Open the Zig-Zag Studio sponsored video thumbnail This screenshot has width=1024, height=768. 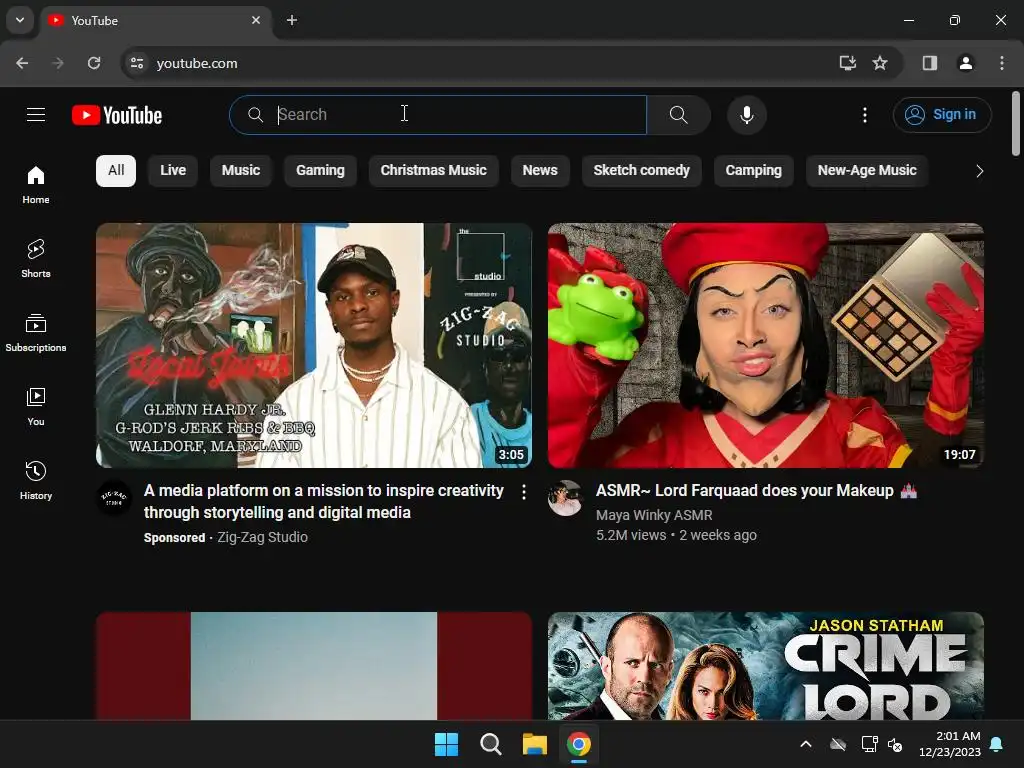(314, 345)
